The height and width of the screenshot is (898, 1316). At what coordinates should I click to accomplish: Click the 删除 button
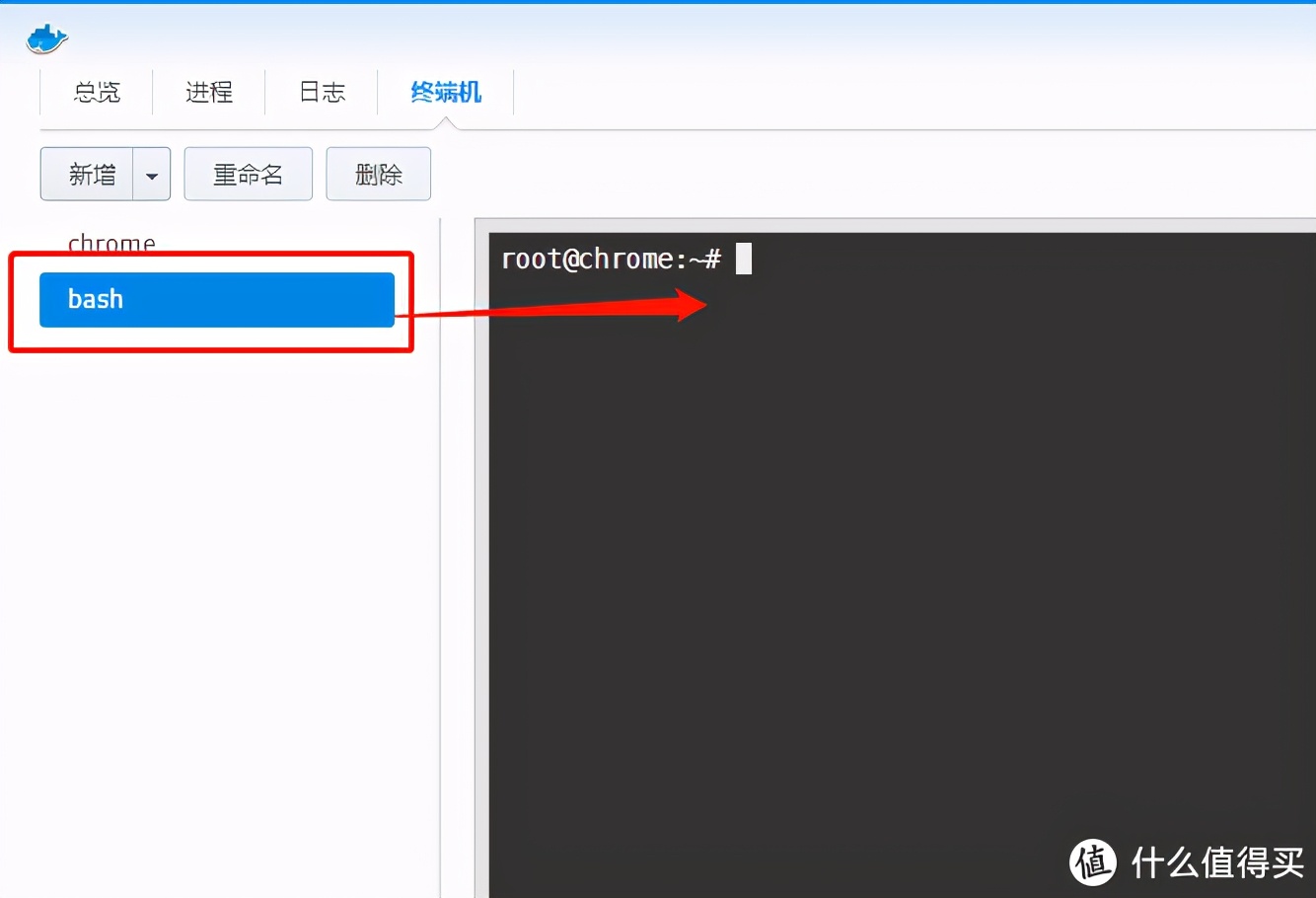click(x=379, y=174)
